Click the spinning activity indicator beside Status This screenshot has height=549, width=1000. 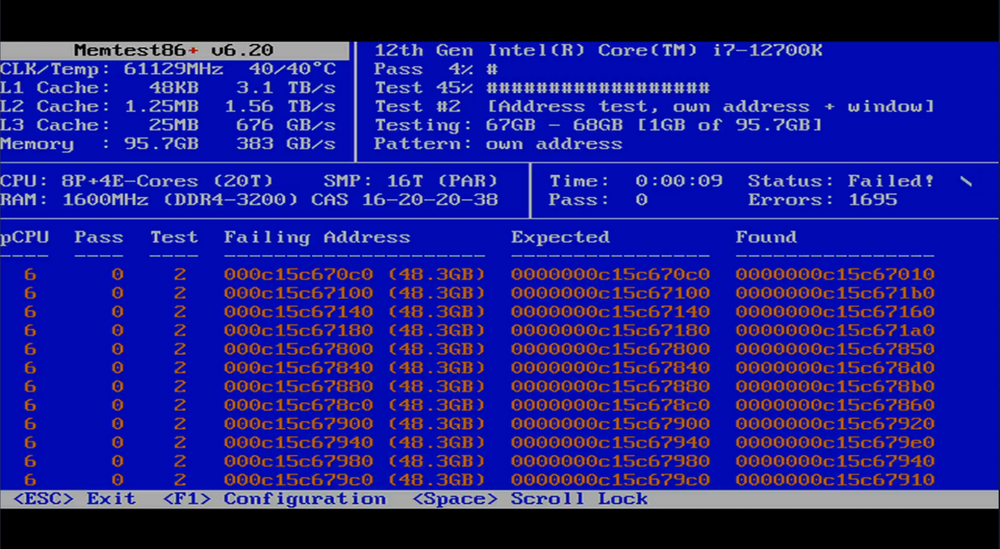(x=966, y=182)
